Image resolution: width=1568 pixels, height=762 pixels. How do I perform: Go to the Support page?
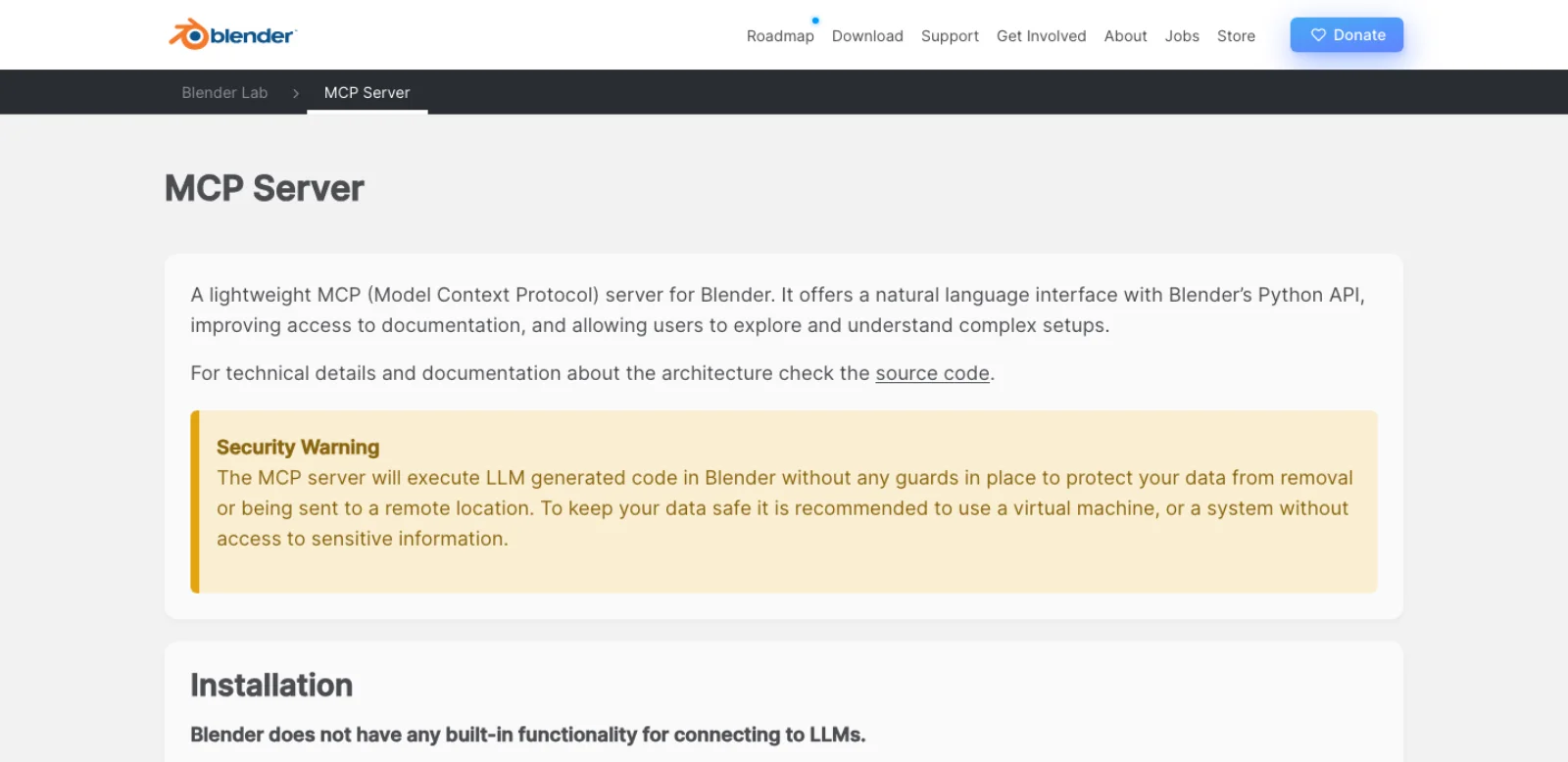click(950, 36)
